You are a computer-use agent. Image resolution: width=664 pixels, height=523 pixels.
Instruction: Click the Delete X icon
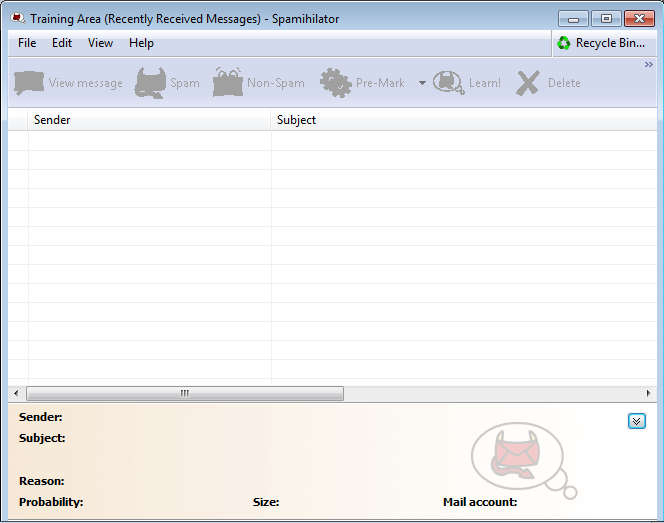[528, 83]
